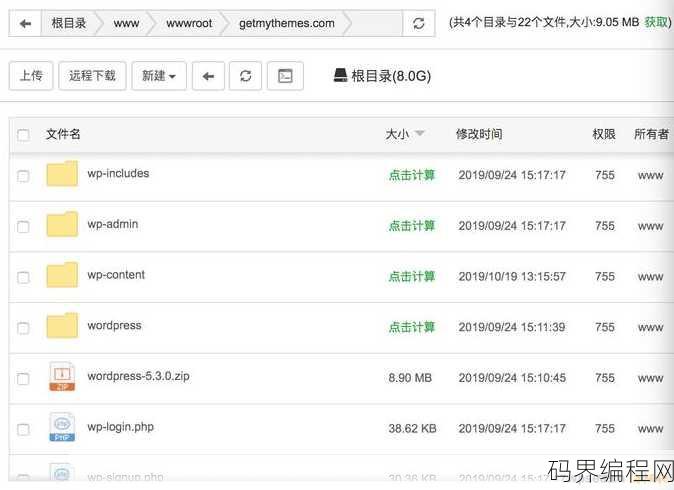Viewport: 674px width, 490px height.
Task: Go to 根目录 breadcrumb
Action: [69, 23]
